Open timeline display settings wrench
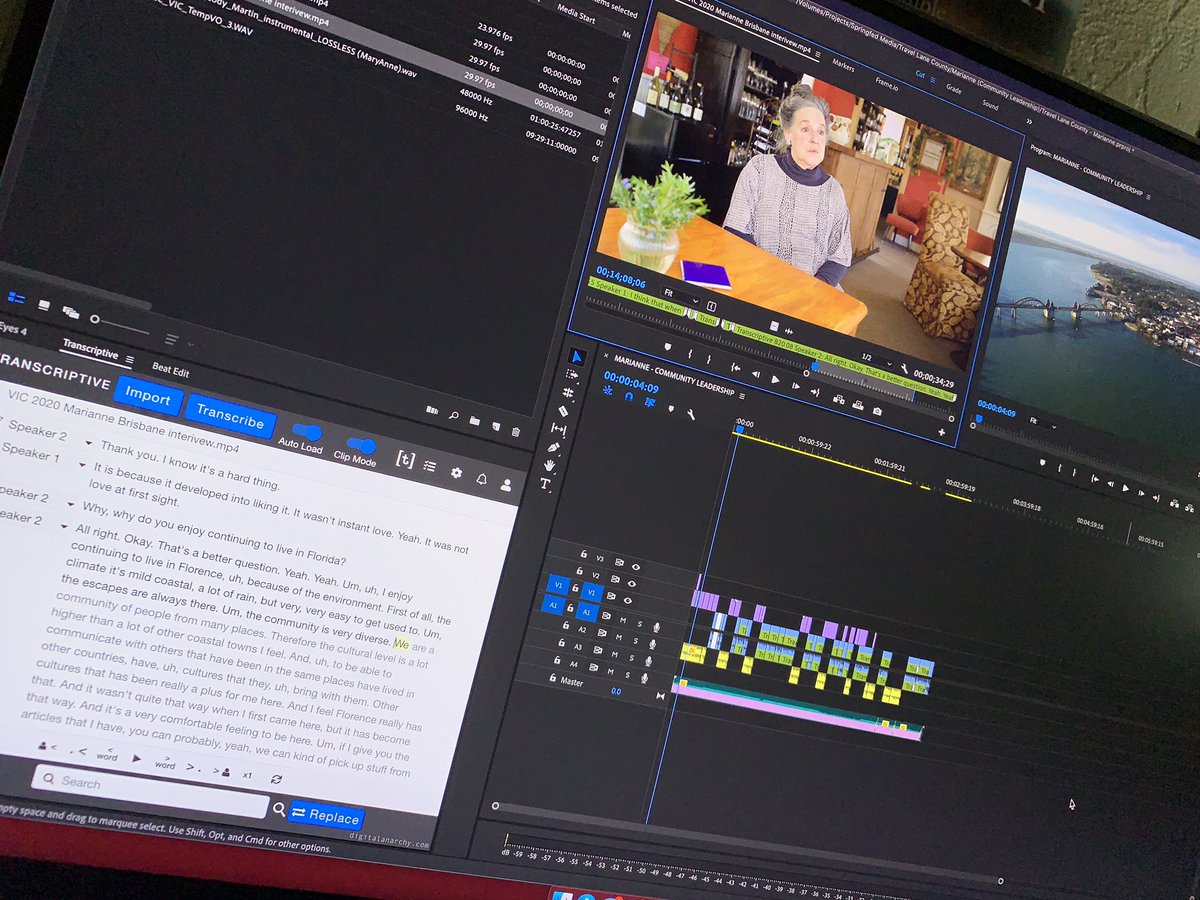Image resolution: width=1200 pixels, height=900 pixels. click(x=691, y=413)
